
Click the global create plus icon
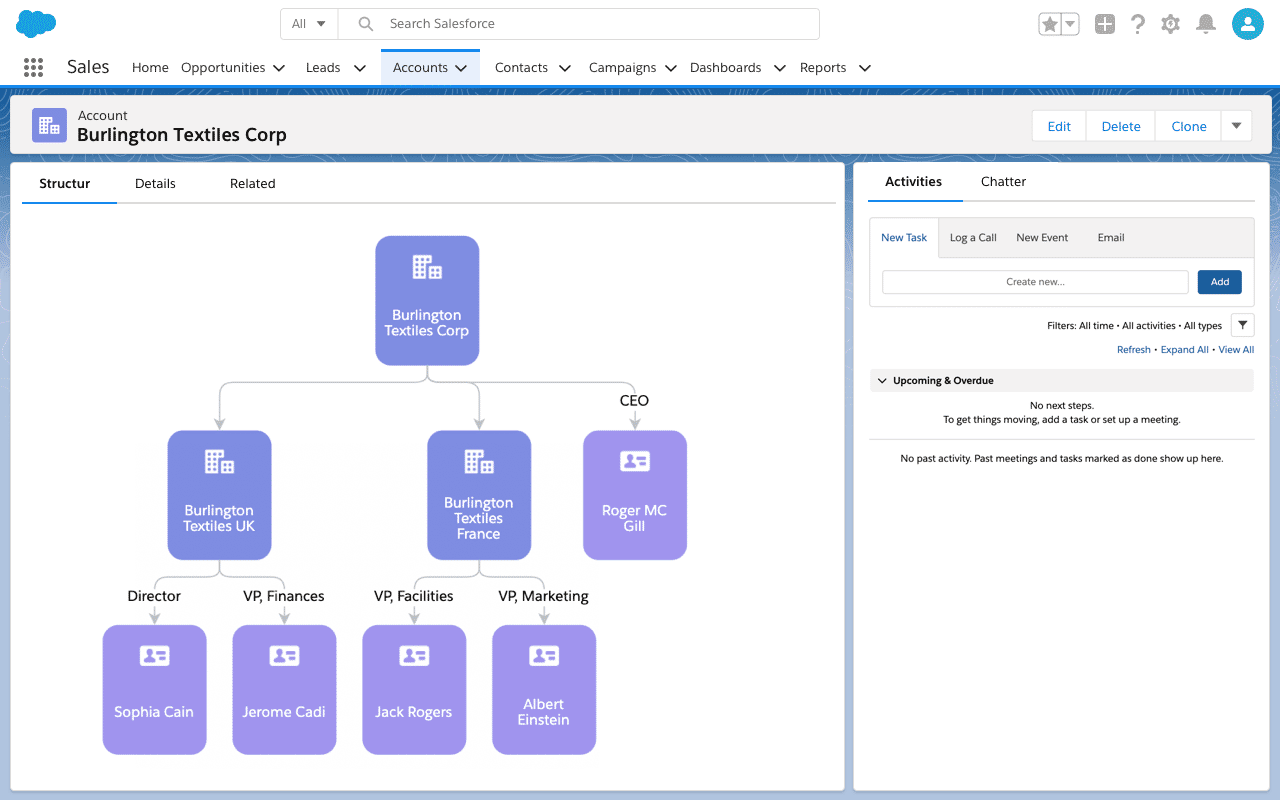[x=1104, y=24]
